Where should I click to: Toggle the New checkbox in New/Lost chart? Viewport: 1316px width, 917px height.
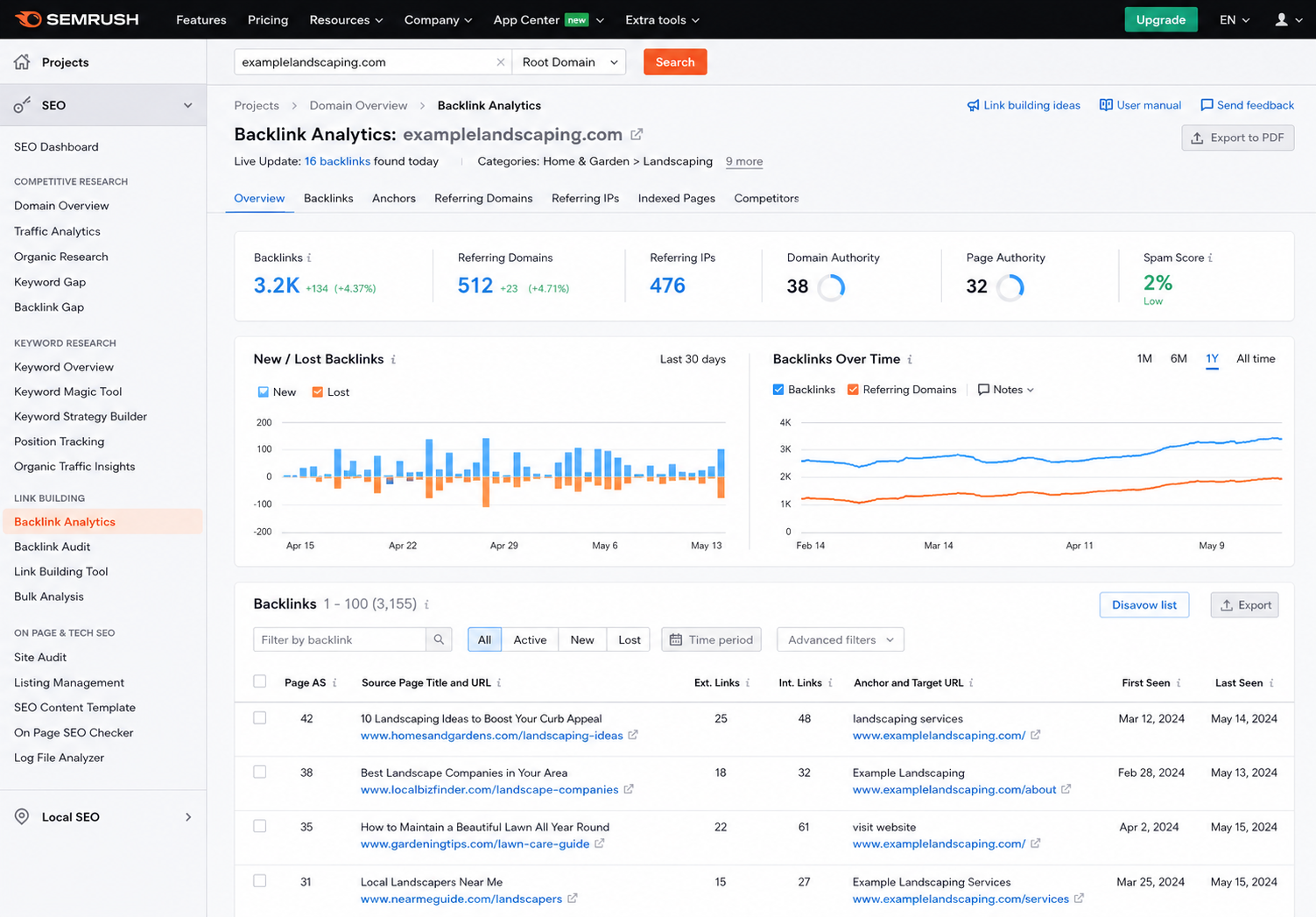pos(264,391)
